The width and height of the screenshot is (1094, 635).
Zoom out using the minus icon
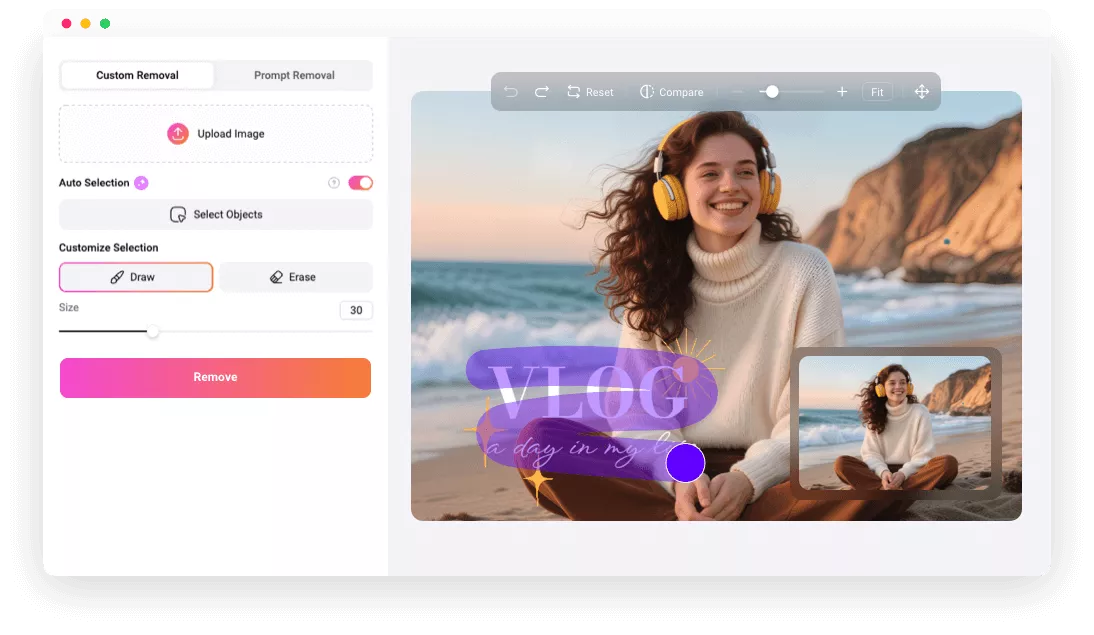[x=736, y=91]
